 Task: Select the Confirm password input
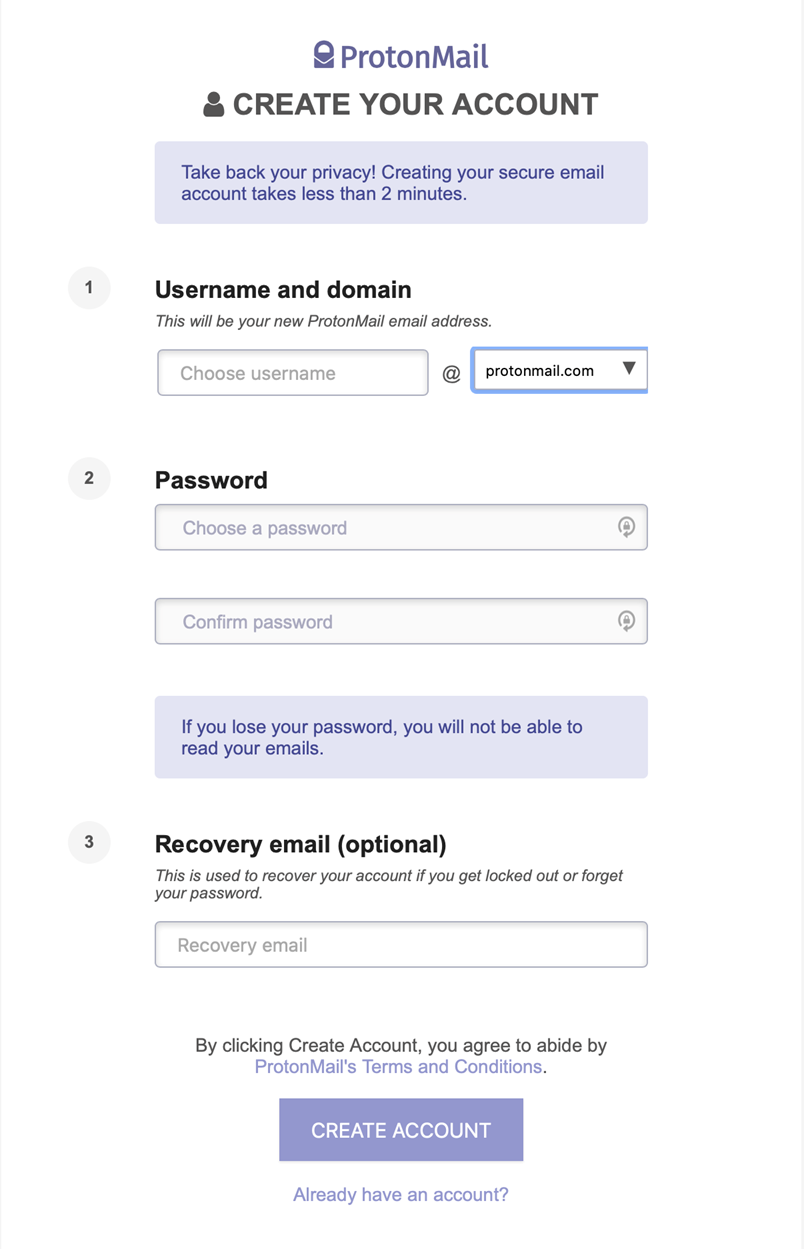[401, 621]
